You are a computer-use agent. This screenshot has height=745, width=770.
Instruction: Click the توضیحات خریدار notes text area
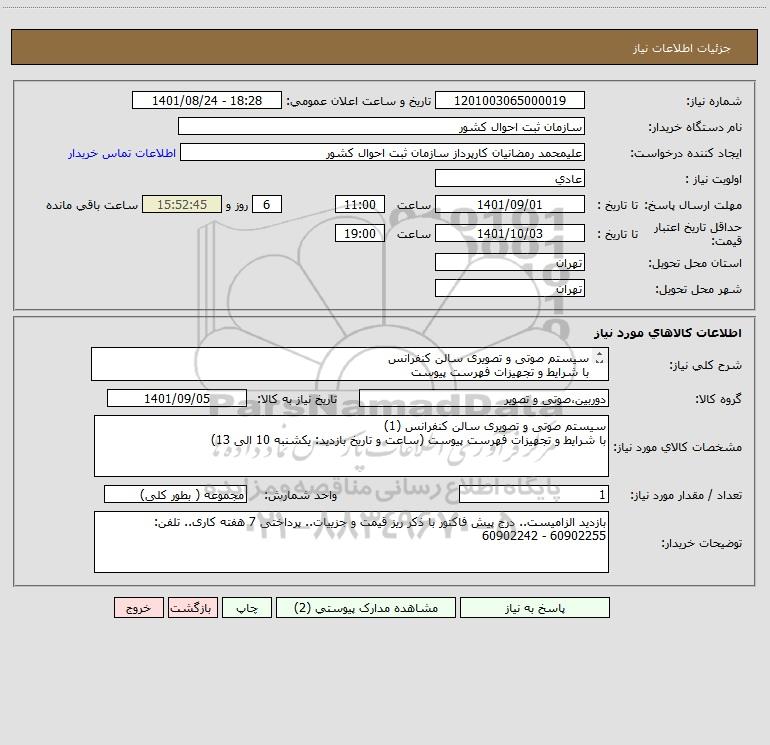pyautogui.click(x=351, y=542)
